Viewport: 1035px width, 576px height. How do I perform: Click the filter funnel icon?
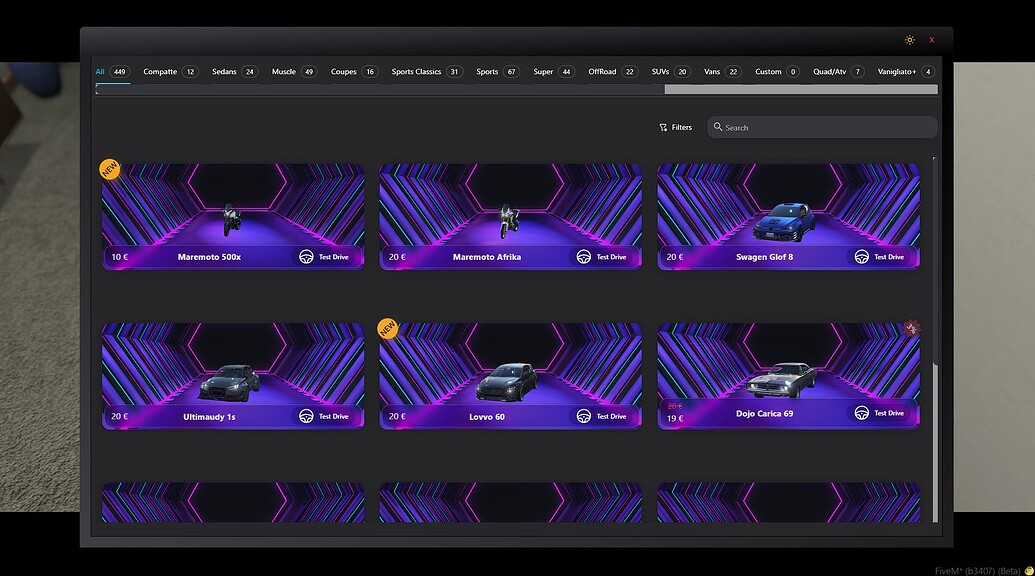pyautogui.click(x=663, y=127)
